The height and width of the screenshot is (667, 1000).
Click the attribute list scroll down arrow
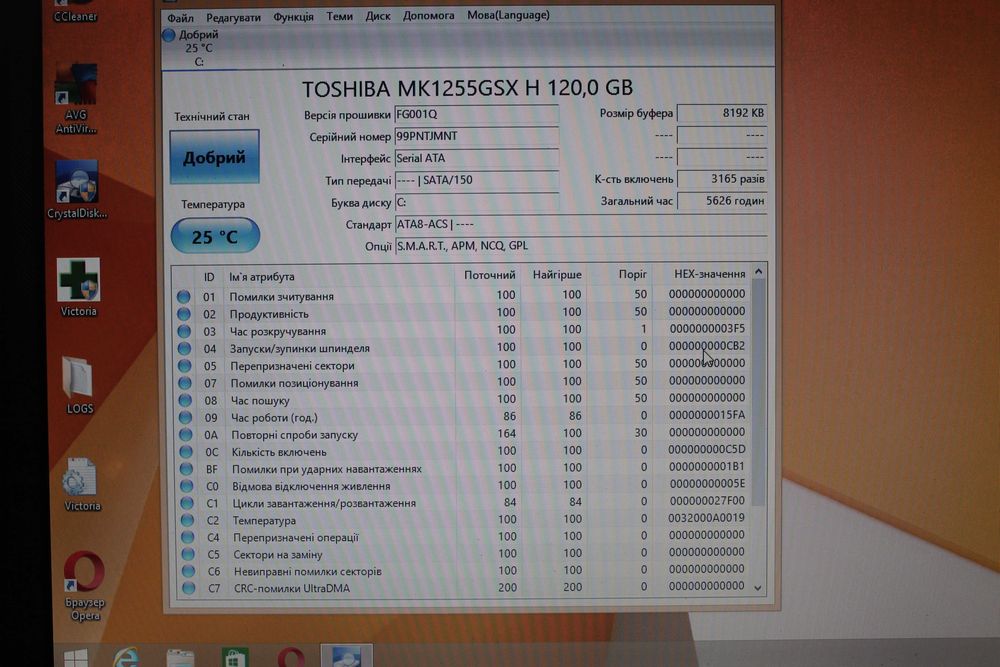click(758, 588)
